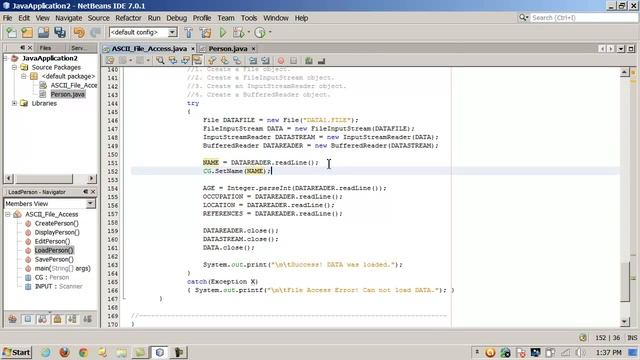This screenshot has height=360, width=640.
Task: Open the default config dropdown
Action: 172,32
